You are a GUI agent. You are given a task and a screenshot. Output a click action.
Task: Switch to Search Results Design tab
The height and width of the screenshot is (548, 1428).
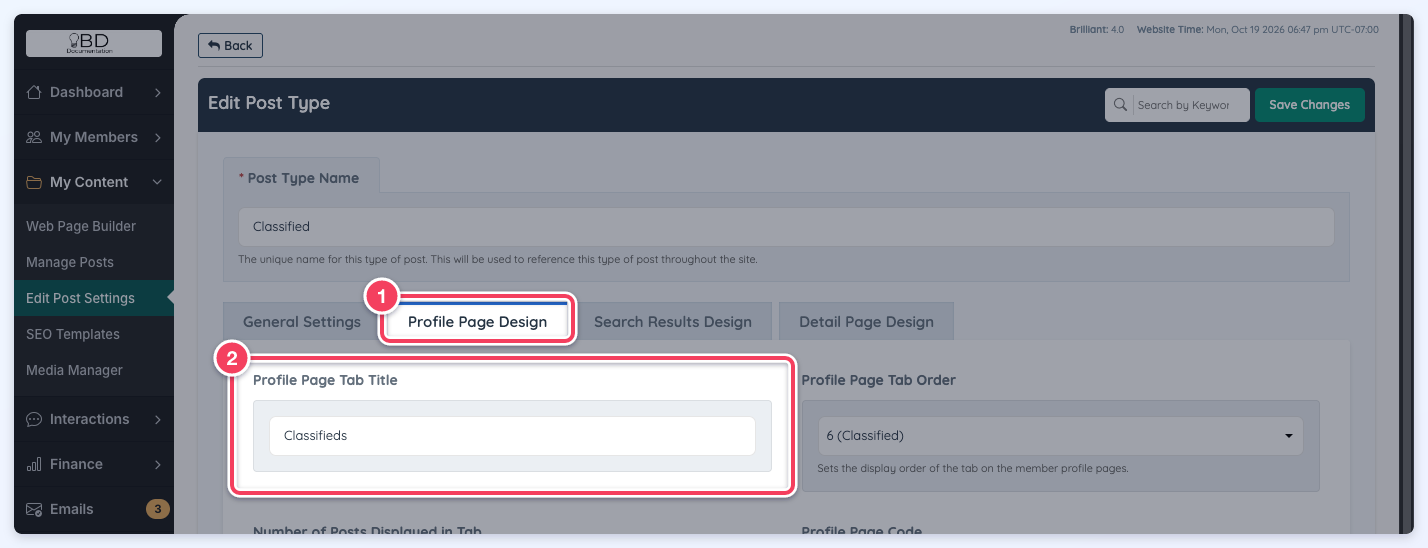[x=673, y=322]
